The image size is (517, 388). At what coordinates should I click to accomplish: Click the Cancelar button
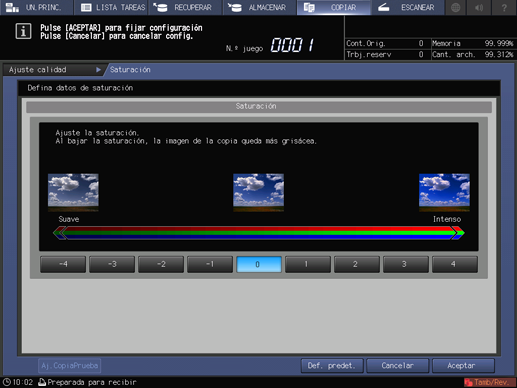398,366
